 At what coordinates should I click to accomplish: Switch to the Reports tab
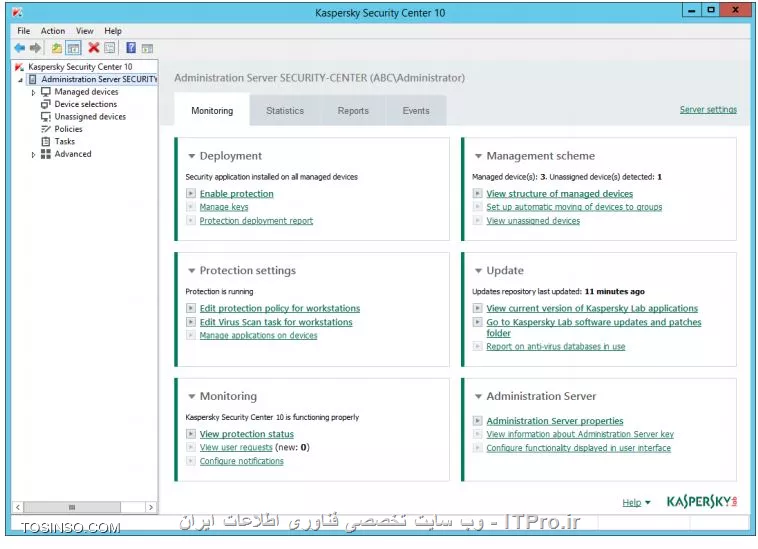point(353,111)
